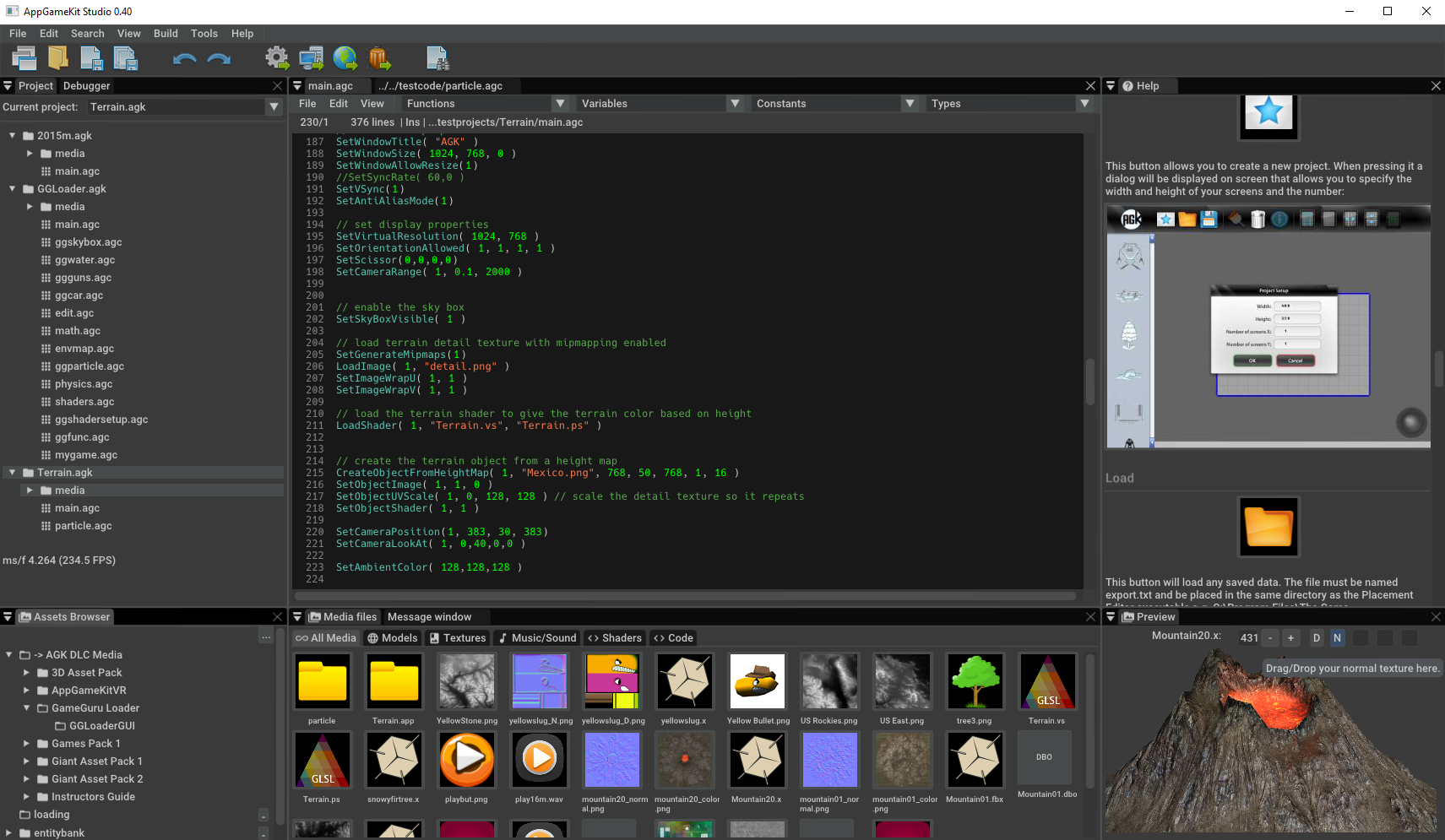This screenshot has height=840, width=1445.
Task: Toggle the D diffuse texture slot
Action: click(x=1316, y=638)
